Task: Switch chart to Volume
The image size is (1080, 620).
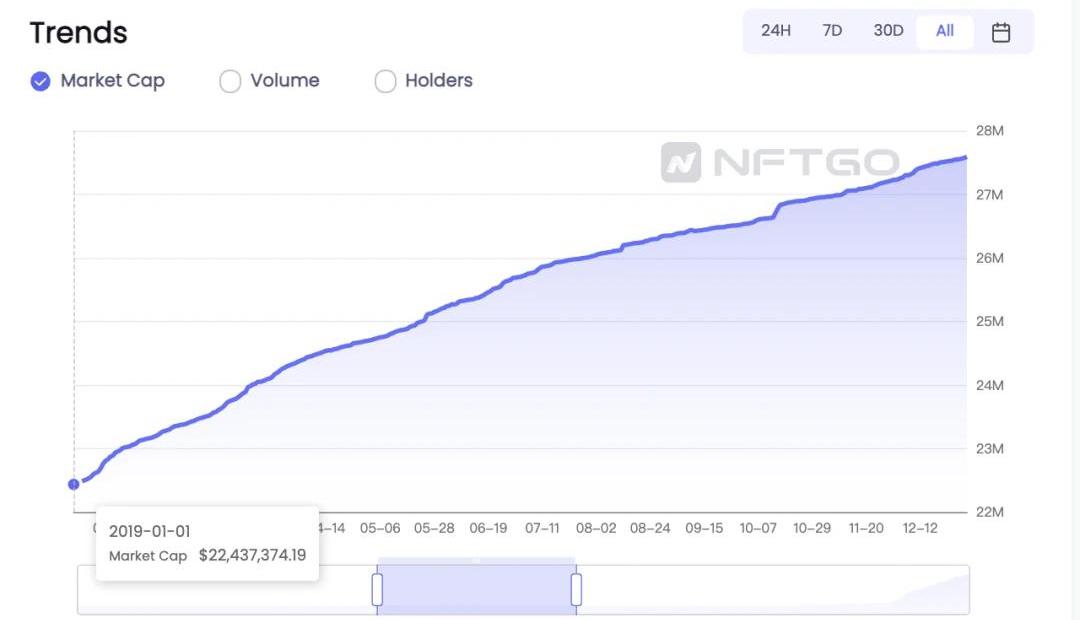Action: (x=230, y=81)
